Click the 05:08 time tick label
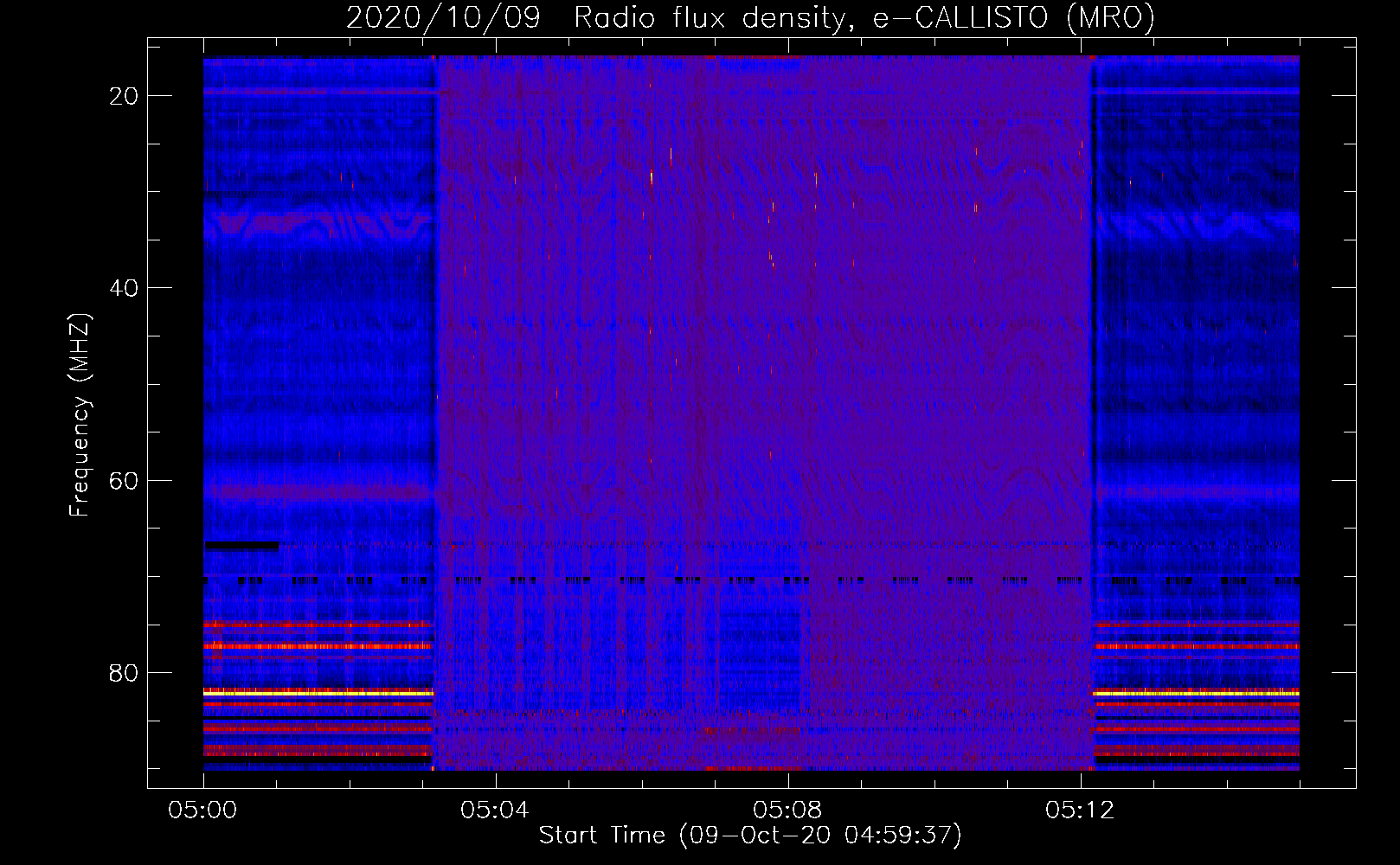This screenshot has width=1400, height=865. click(788, 811)
